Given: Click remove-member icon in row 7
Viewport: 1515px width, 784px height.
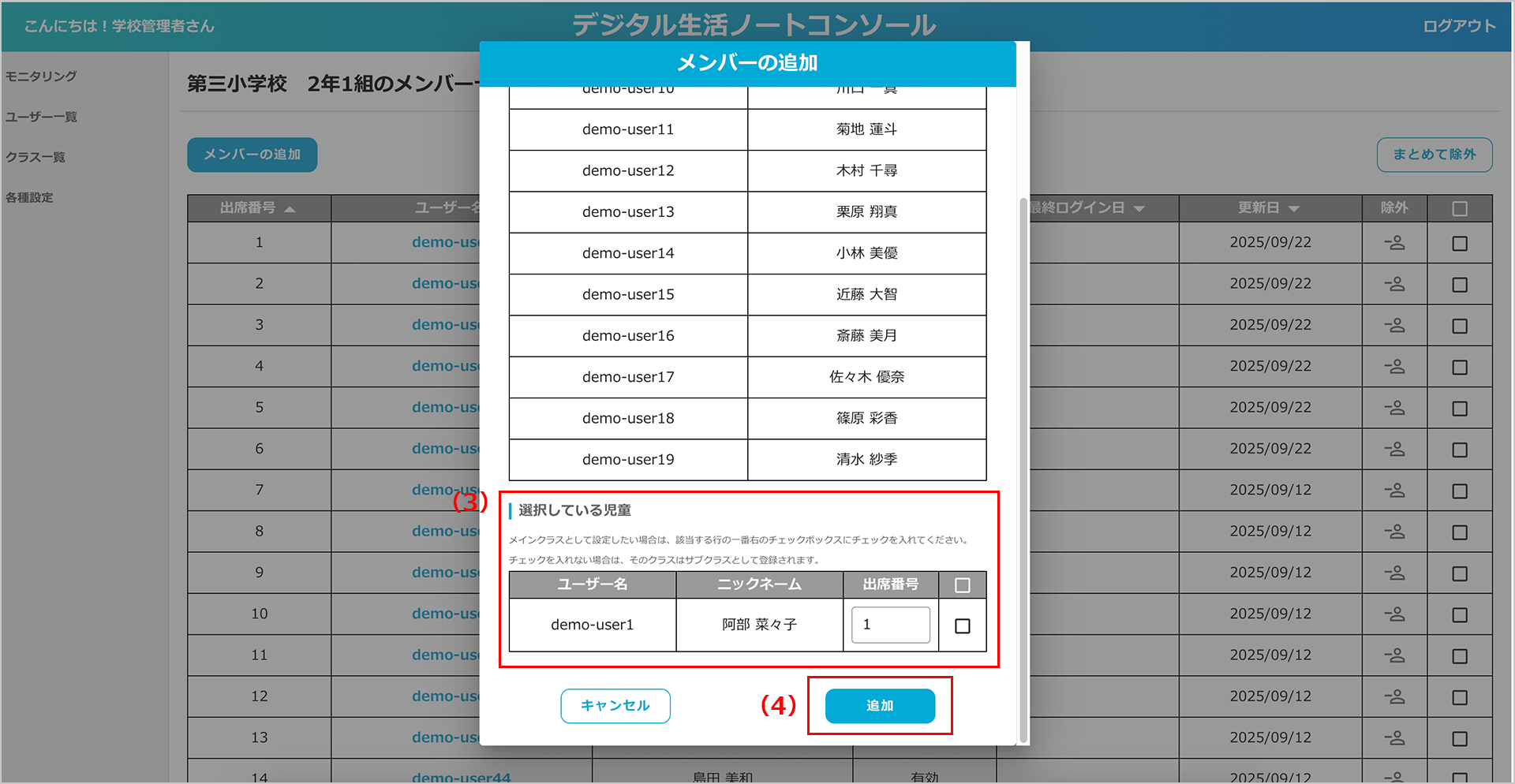Looking at the screenshot, I should coord(1394,491).
